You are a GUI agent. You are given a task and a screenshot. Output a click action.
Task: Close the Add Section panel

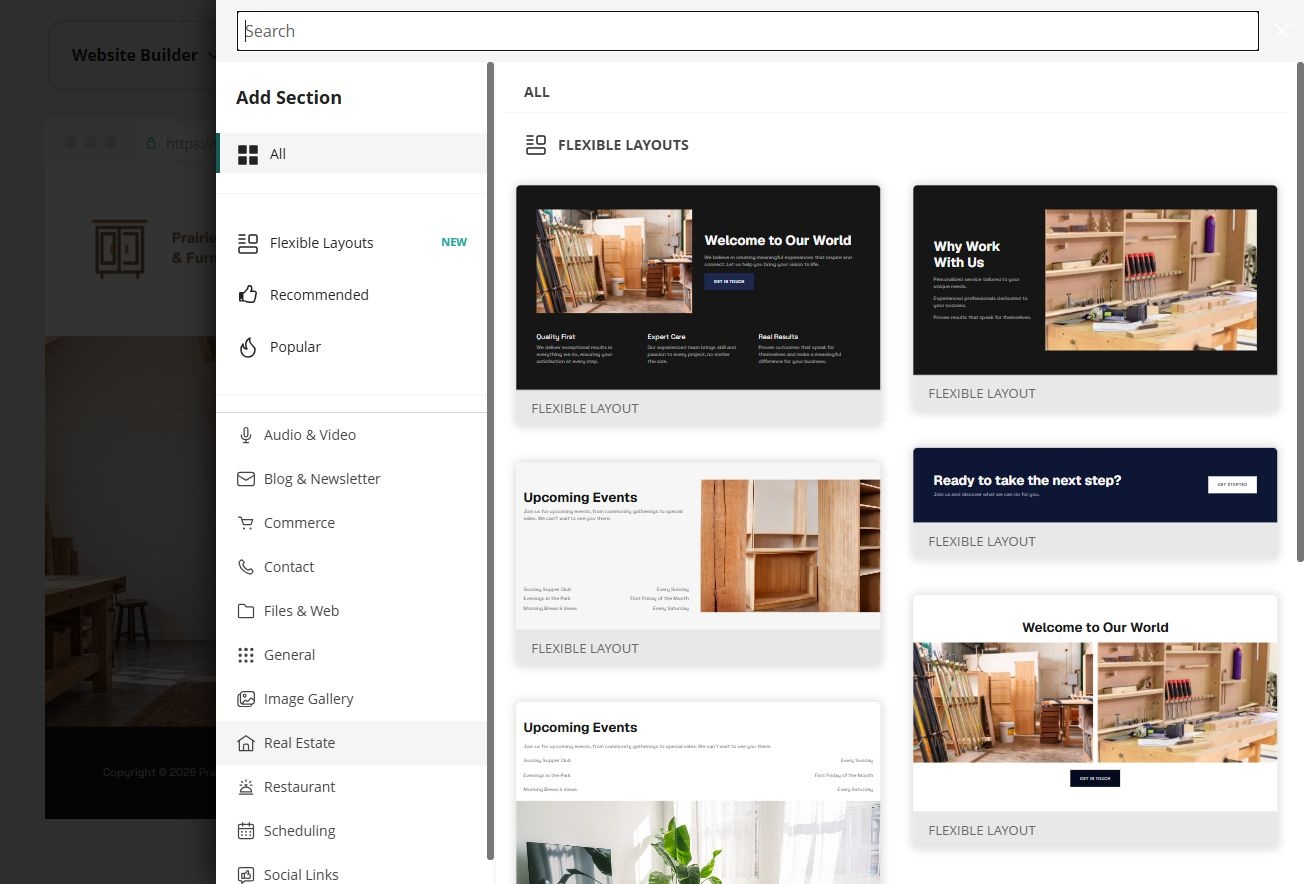1283,31
